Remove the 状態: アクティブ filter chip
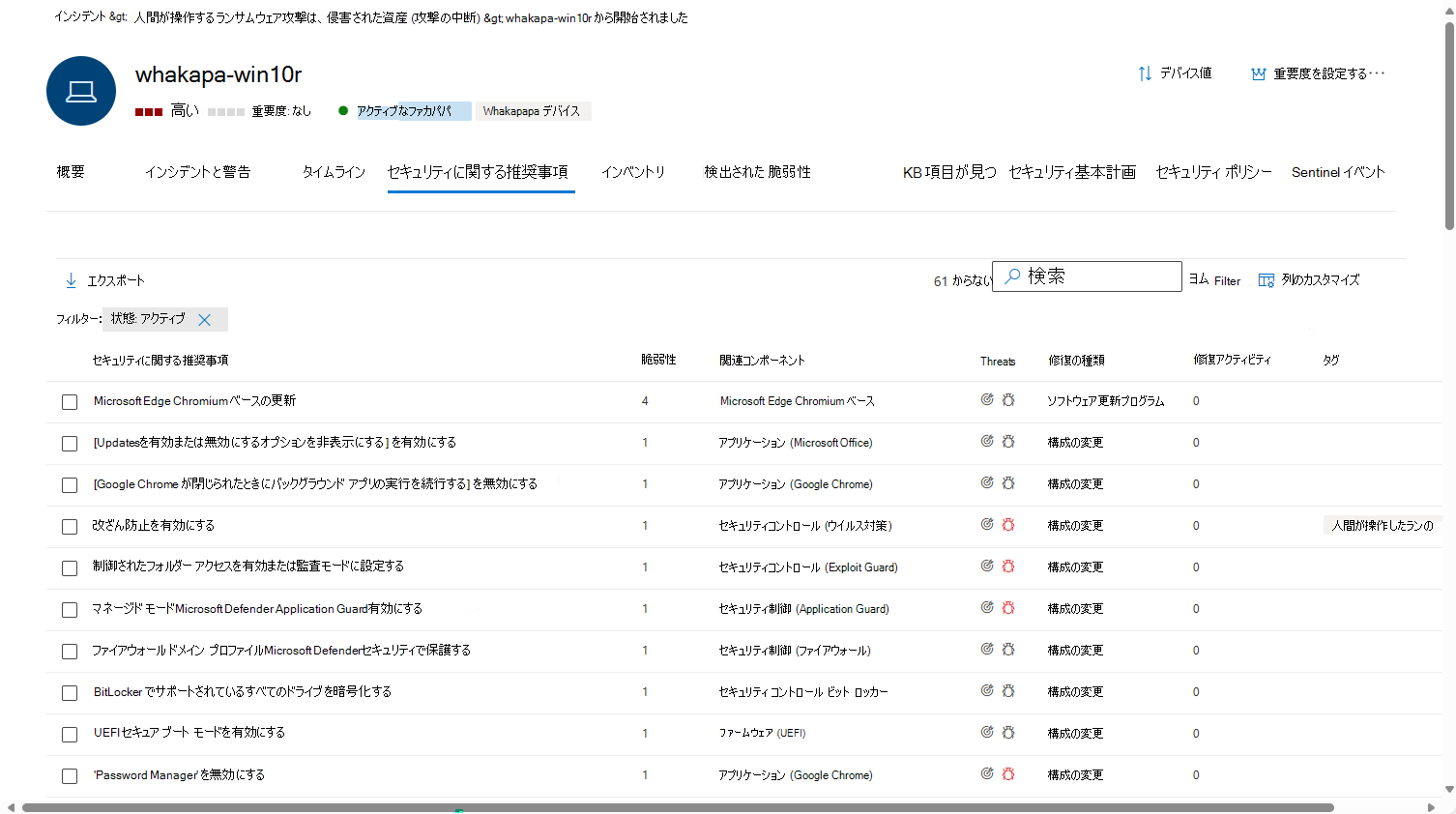The image size is (1456, 814). [x=204, y=320]
